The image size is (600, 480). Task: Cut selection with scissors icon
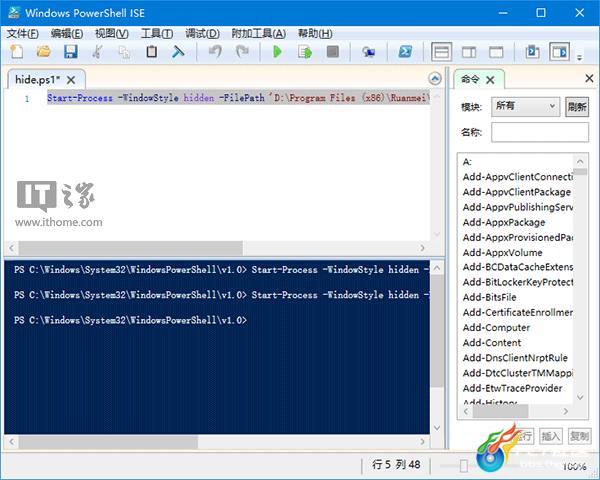click(97, 52)
